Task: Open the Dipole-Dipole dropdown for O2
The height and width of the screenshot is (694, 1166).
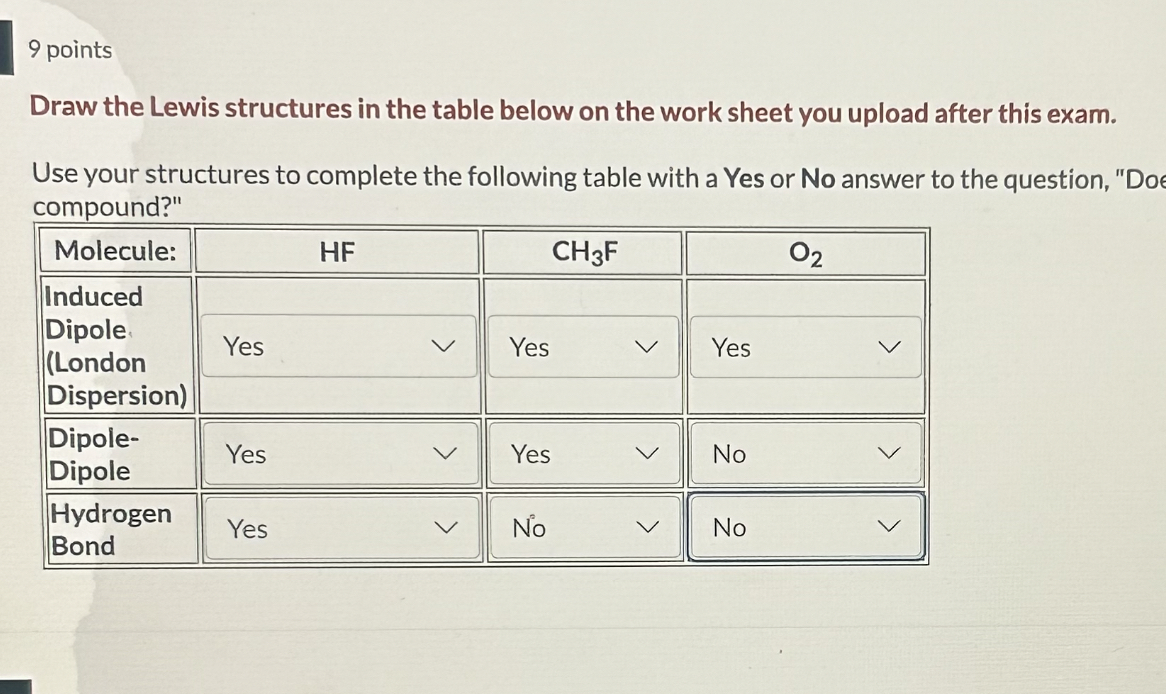Action: point(803,453)
